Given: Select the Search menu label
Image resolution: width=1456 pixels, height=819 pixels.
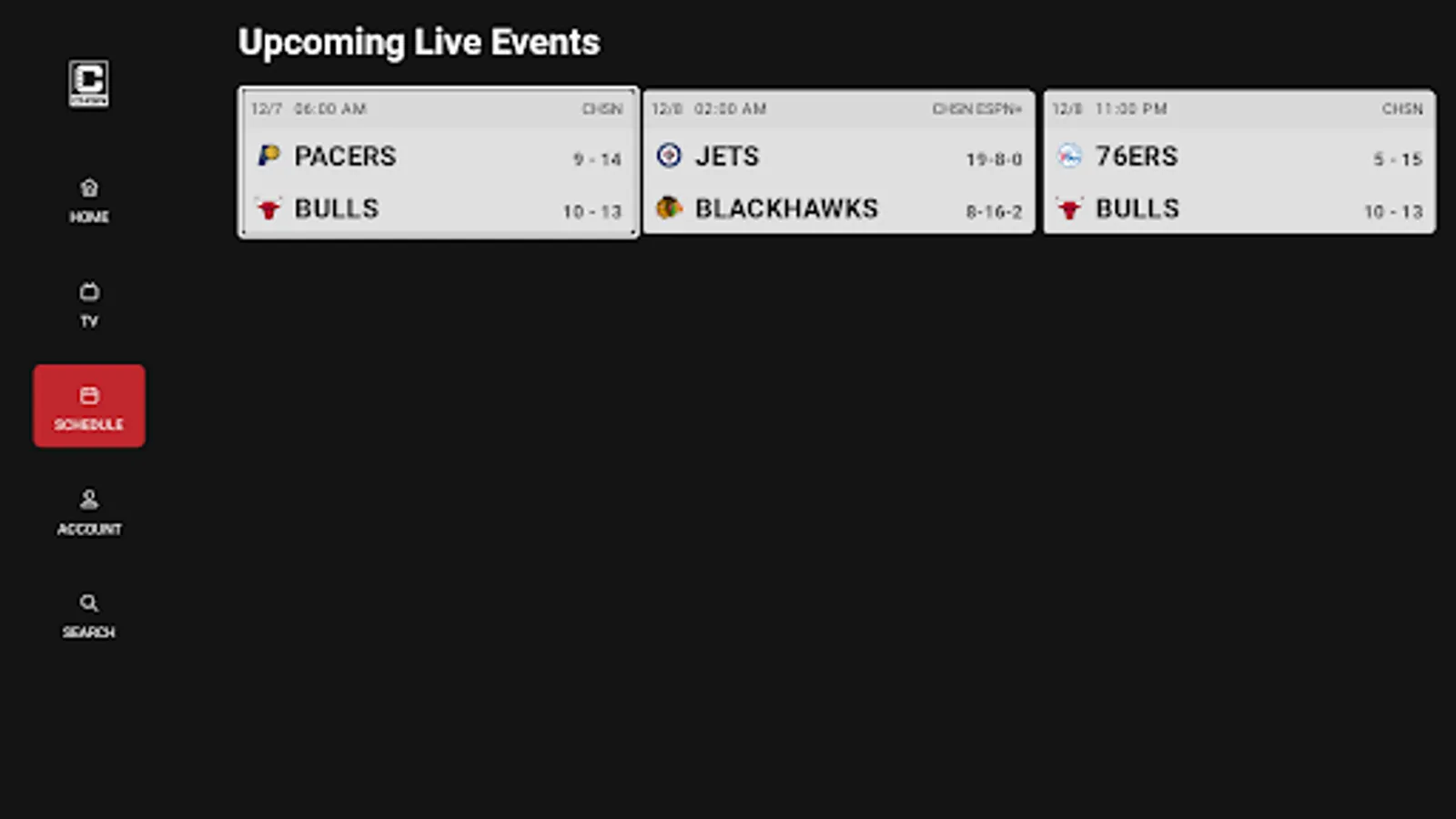Looking at the screenshot, I should pyautogui.click(x=88, y=632).
